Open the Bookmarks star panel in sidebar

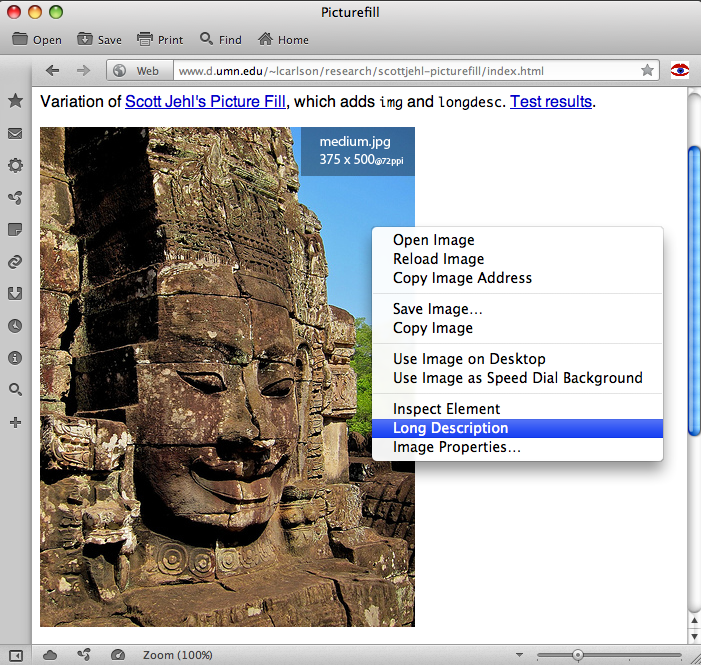coord(15,101)
